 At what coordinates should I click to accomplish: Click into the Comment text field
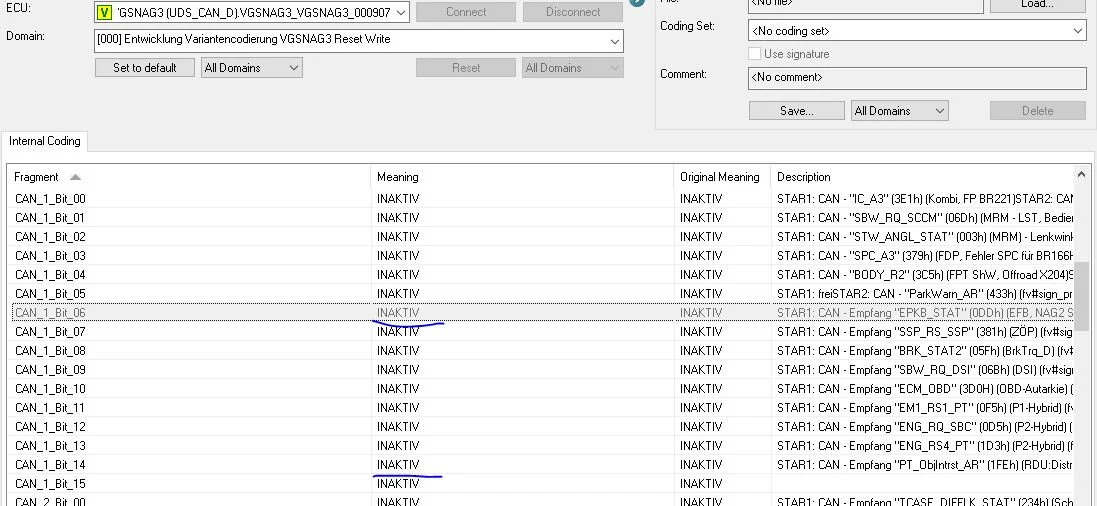pyautogui.click(x=916, y=77)
